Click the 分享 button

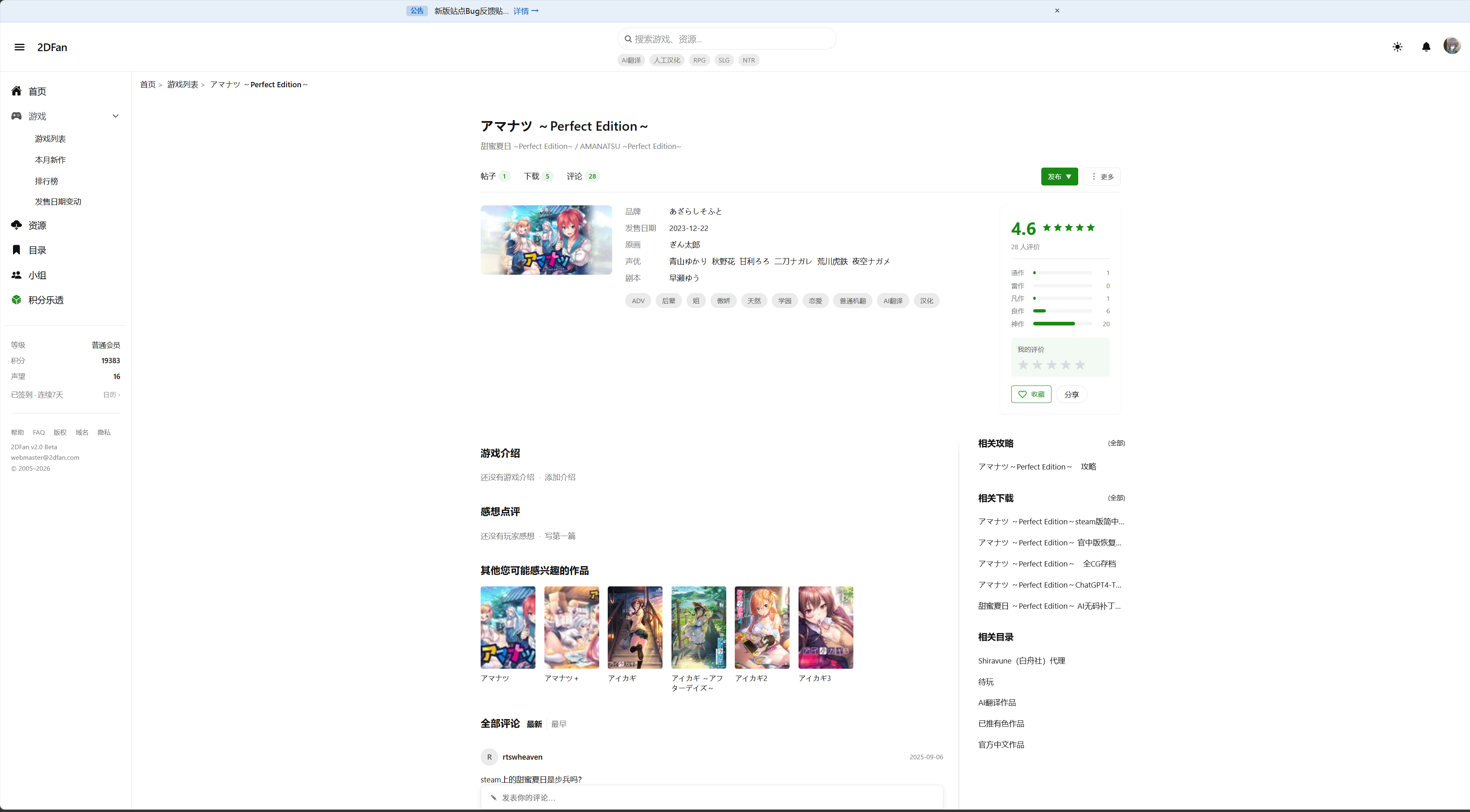[x=1071, y=394]
